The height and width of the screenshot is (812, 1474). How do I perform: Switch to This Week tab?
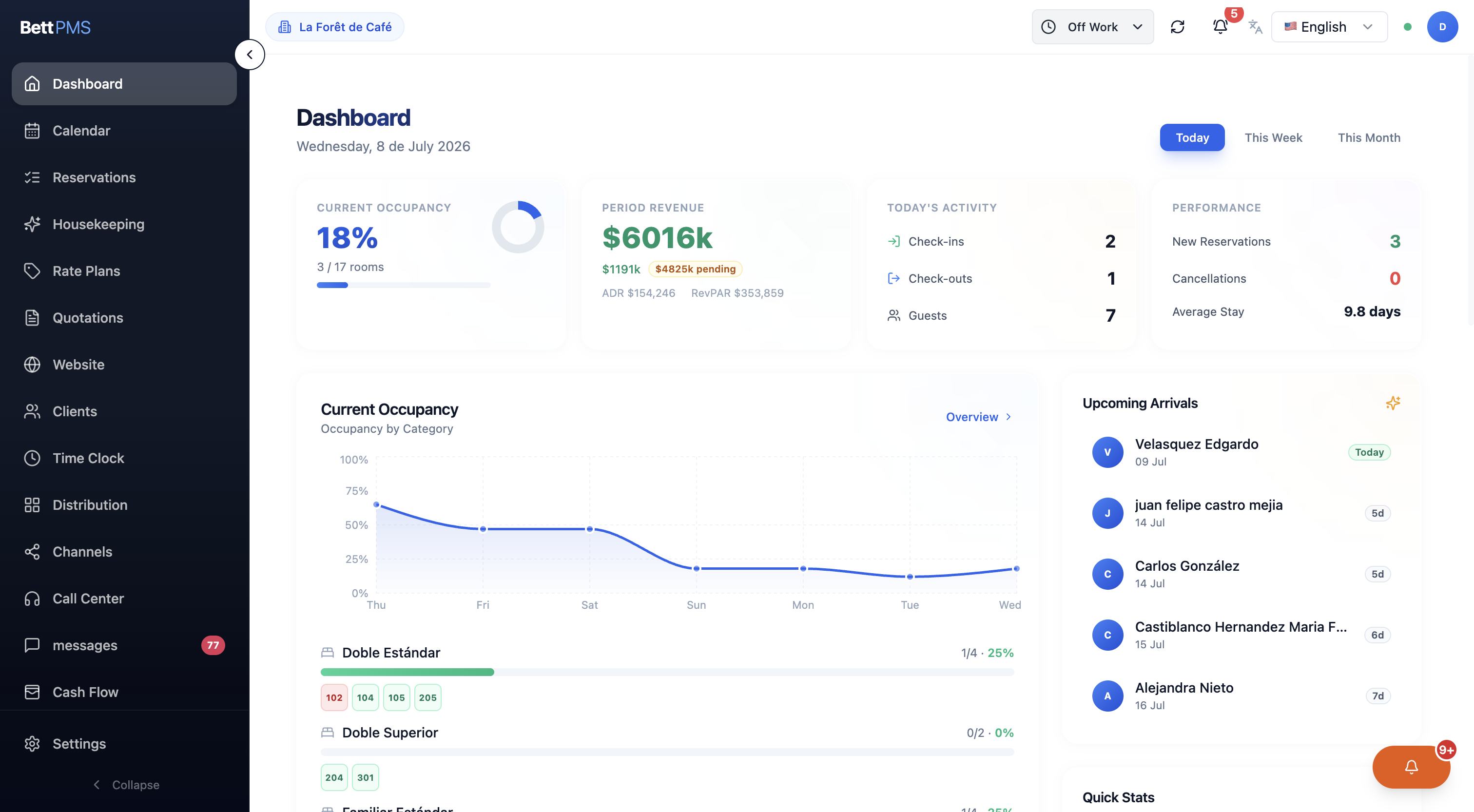pos(1273,137)
